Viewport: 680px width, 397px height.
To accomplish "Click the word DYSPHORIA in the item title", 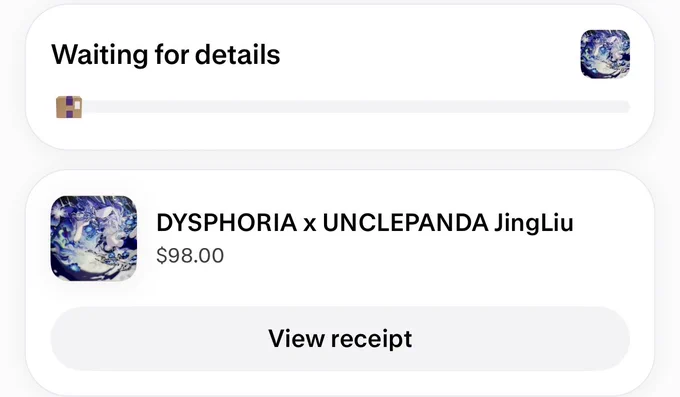I will [x=226, y=223].
